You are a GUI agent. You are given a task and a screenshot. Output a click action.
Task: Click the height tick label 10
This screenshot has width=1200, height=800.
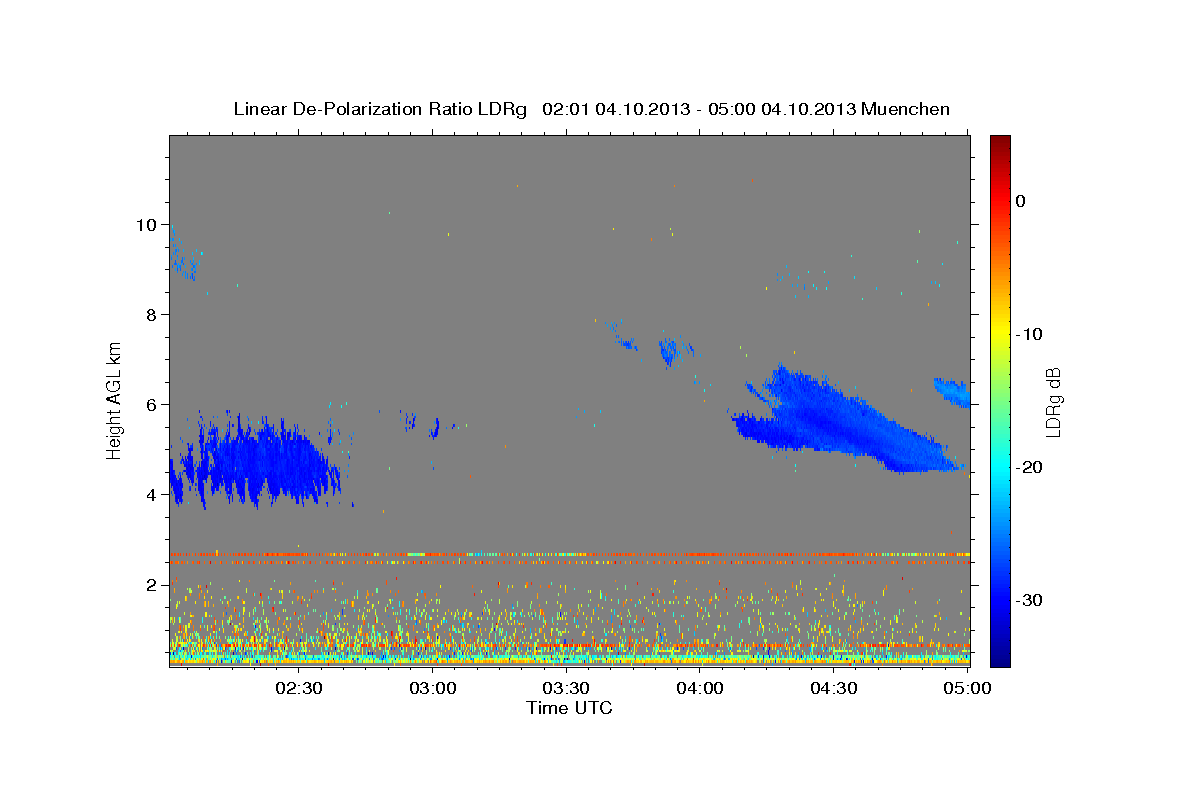146,225
